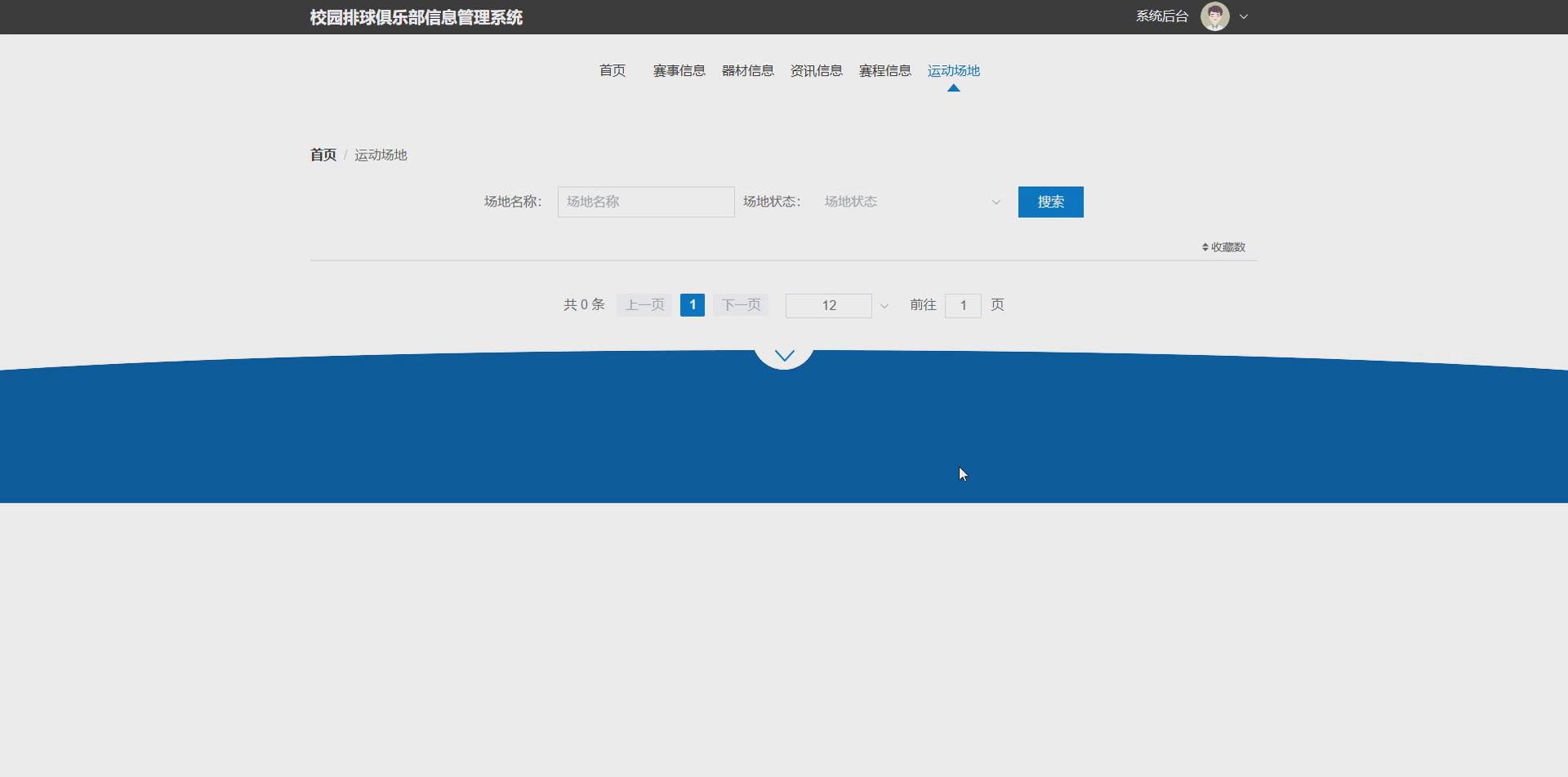Open the 资讯信息 section
Viewport: 1568px width, 777px height.
[x=816, y=70]
